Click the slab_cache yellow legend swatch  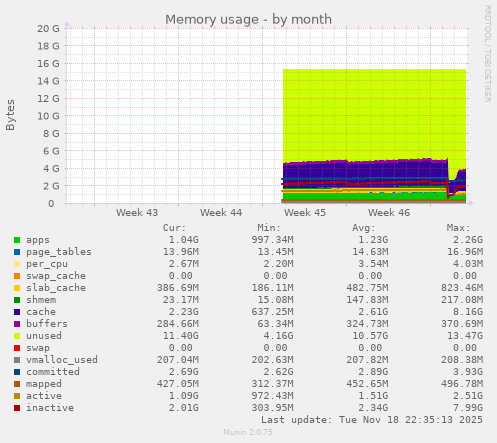click(x=17, y=288)
